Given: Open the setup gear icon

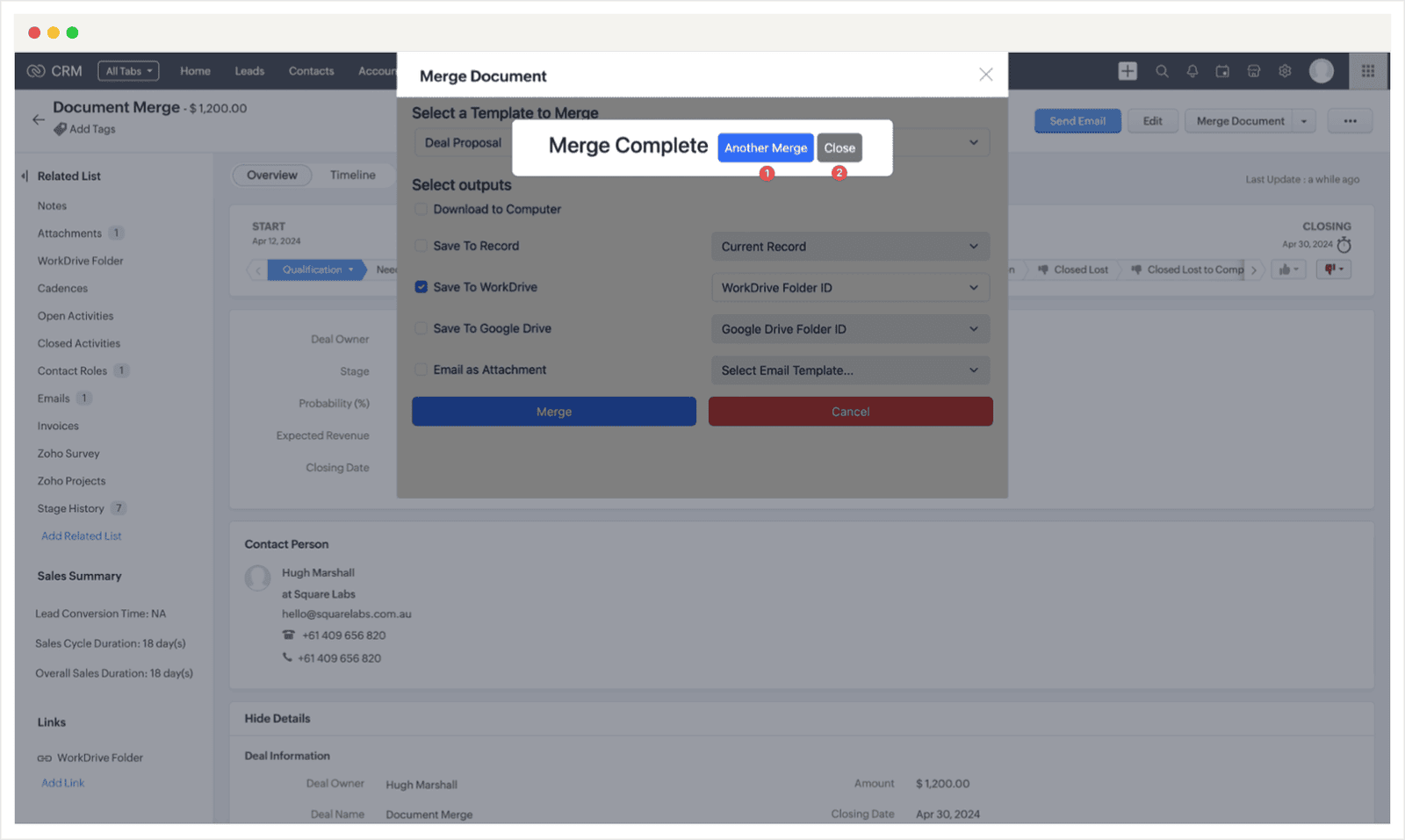Looking at the screenshot, I should 1285,71.
